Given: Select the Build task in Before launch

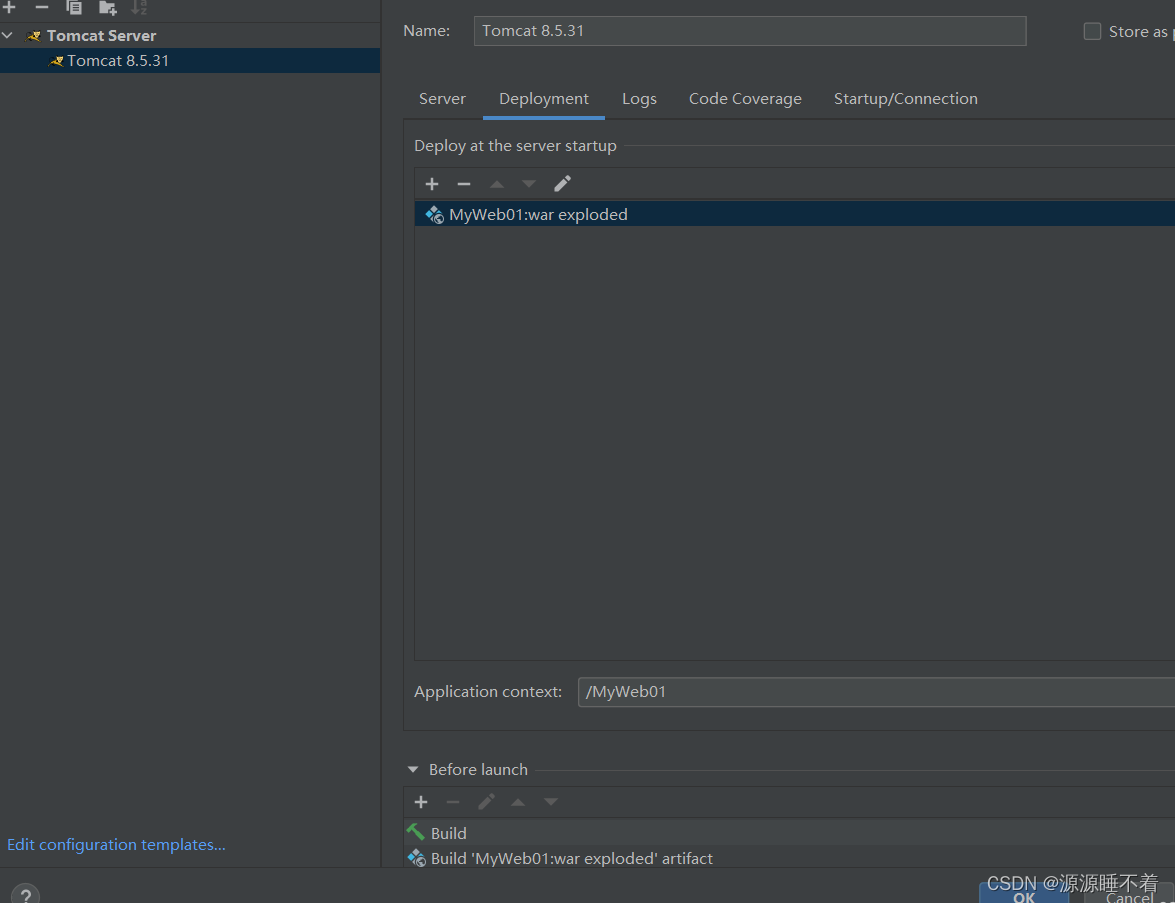Looking at the screenshot, I should pyautogui.click(x=789, y=833).
